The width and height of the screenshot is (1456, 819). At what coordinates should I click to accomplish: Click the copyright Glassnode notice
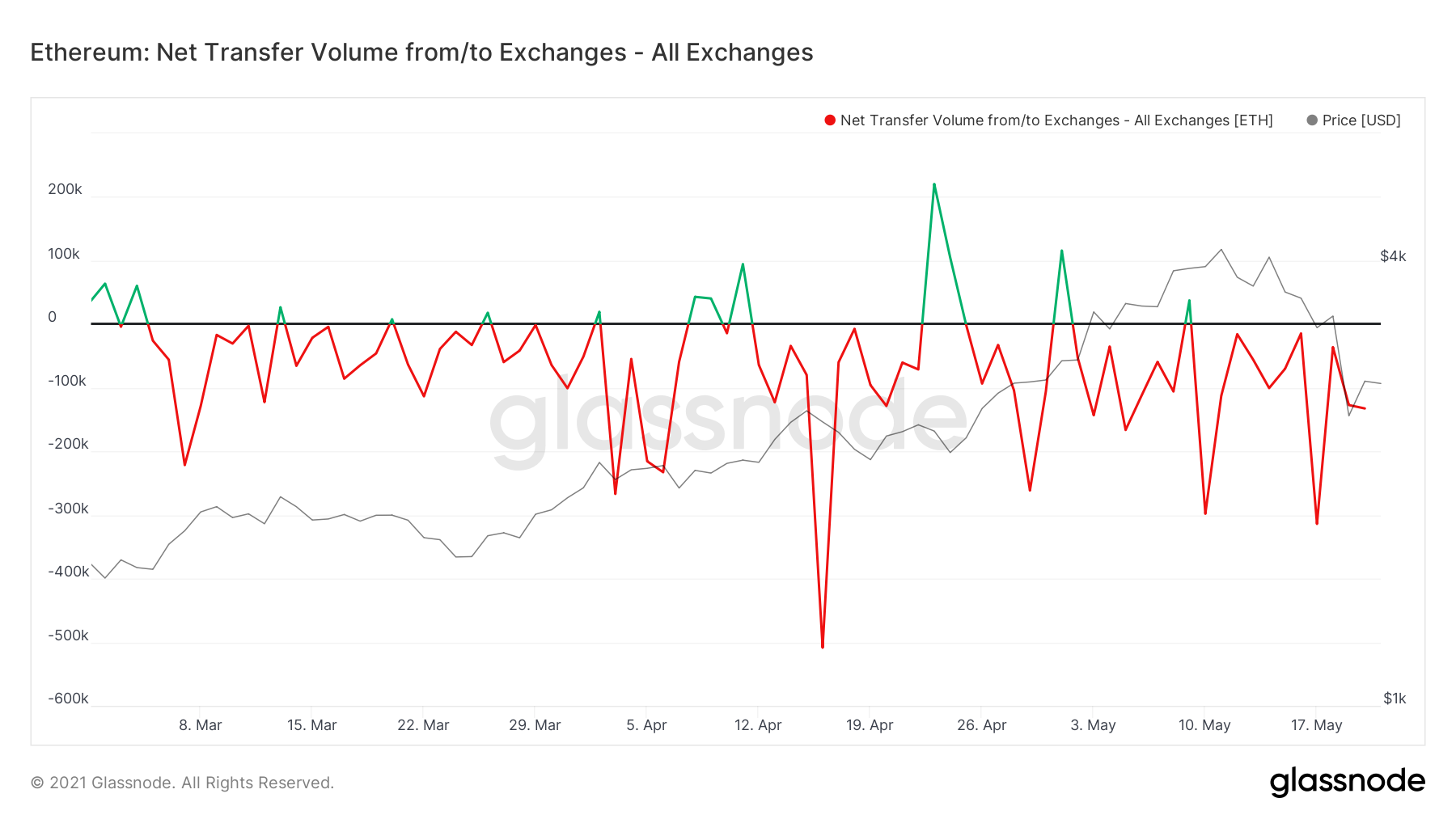point(182,783)
